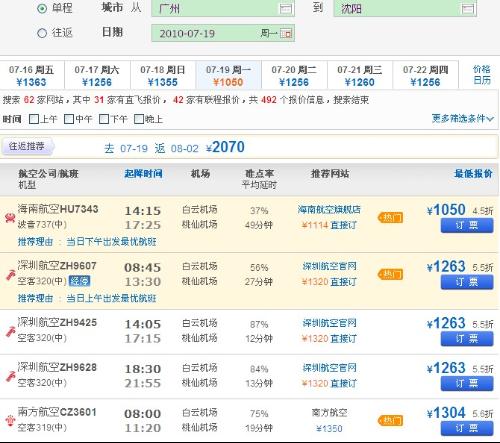The height and width of the screenshot is (443, 500).
Task: Check the 中午 time filter
Action: (69, 119)
